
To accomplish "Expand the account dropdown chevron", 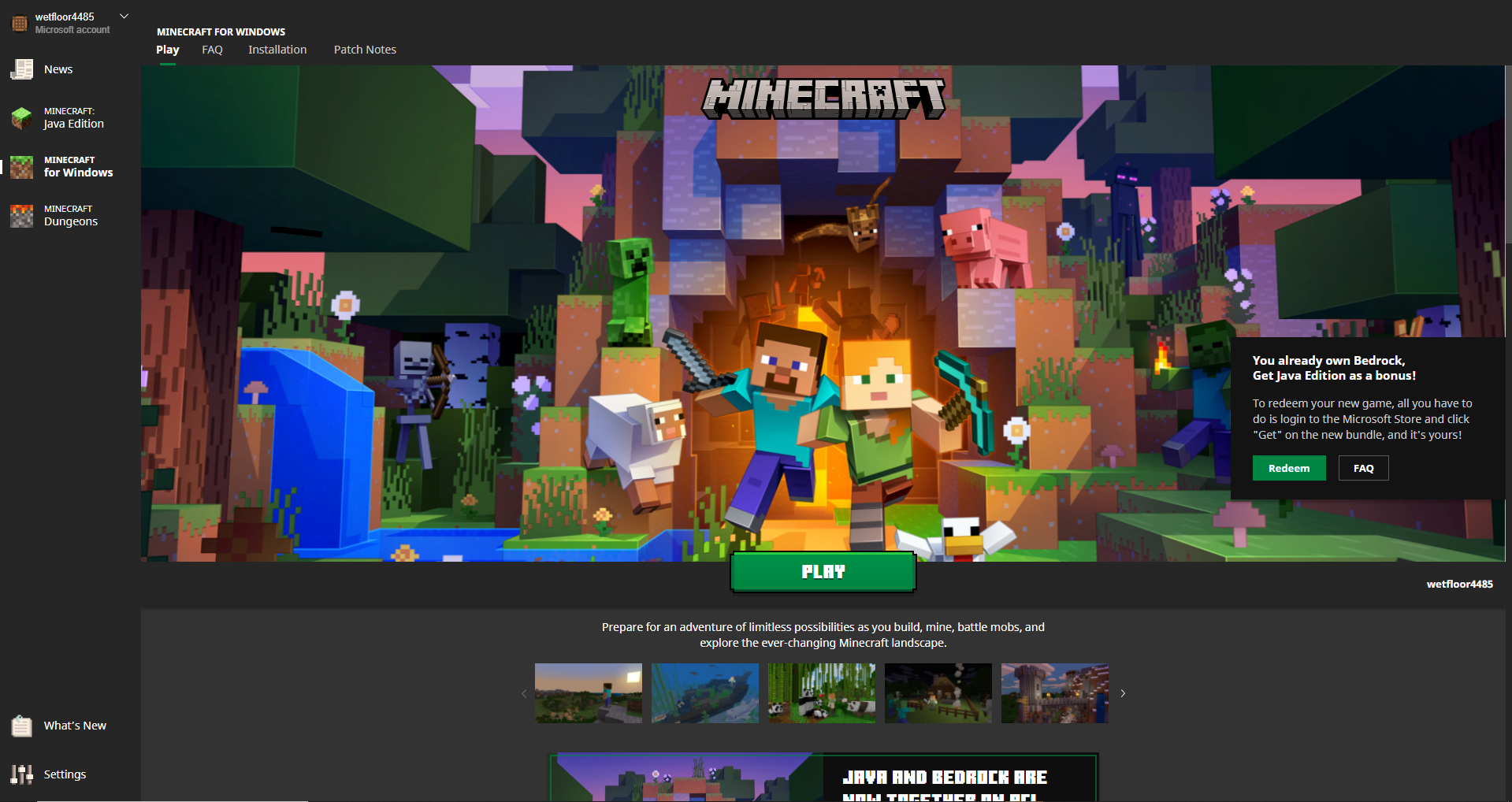I will coord(124,16).
